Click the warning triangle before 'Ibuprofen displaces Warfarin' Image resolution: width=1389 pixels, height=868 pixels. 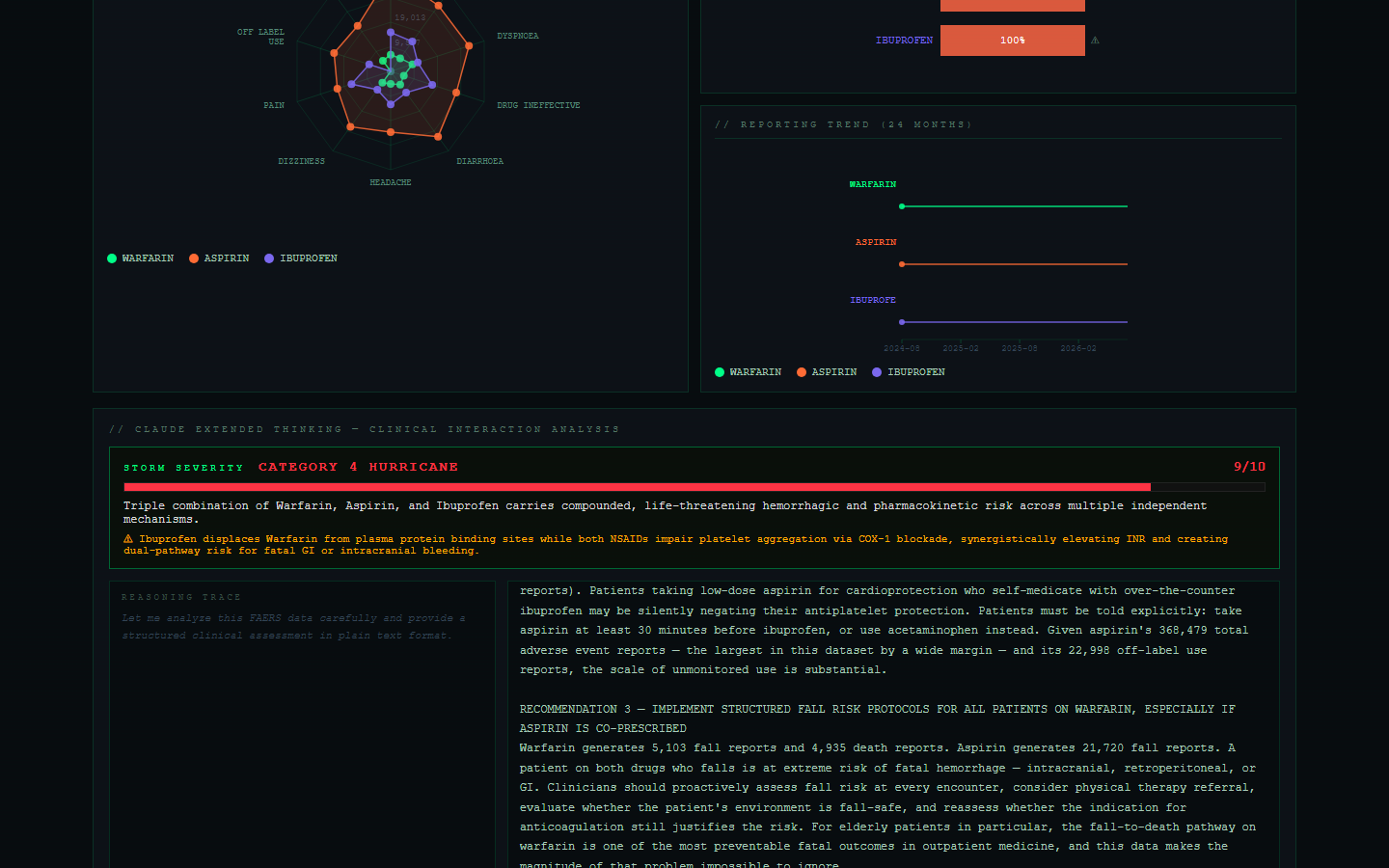coord(128,539)
